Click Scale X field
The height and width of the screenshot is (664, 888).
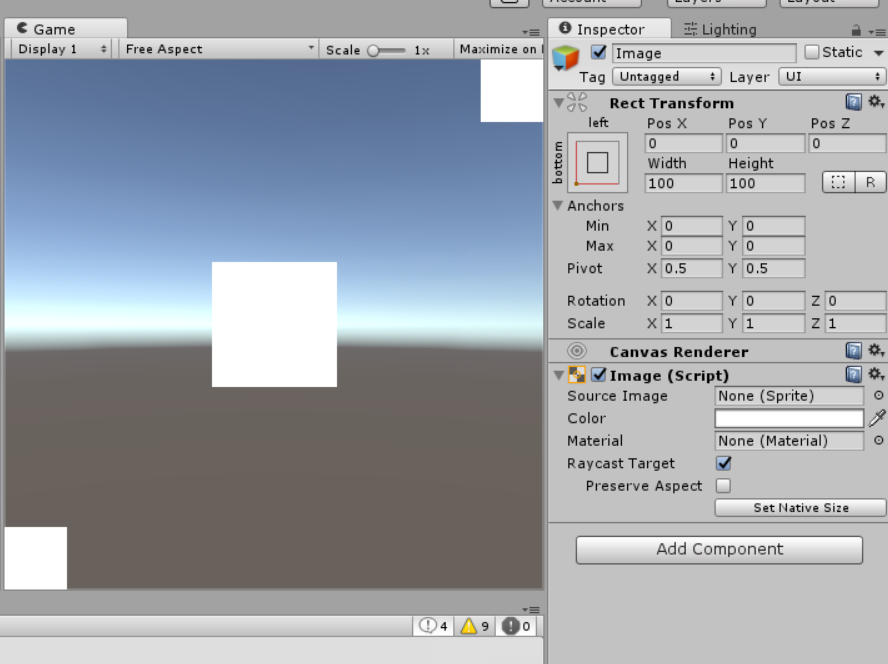[691, 323]
